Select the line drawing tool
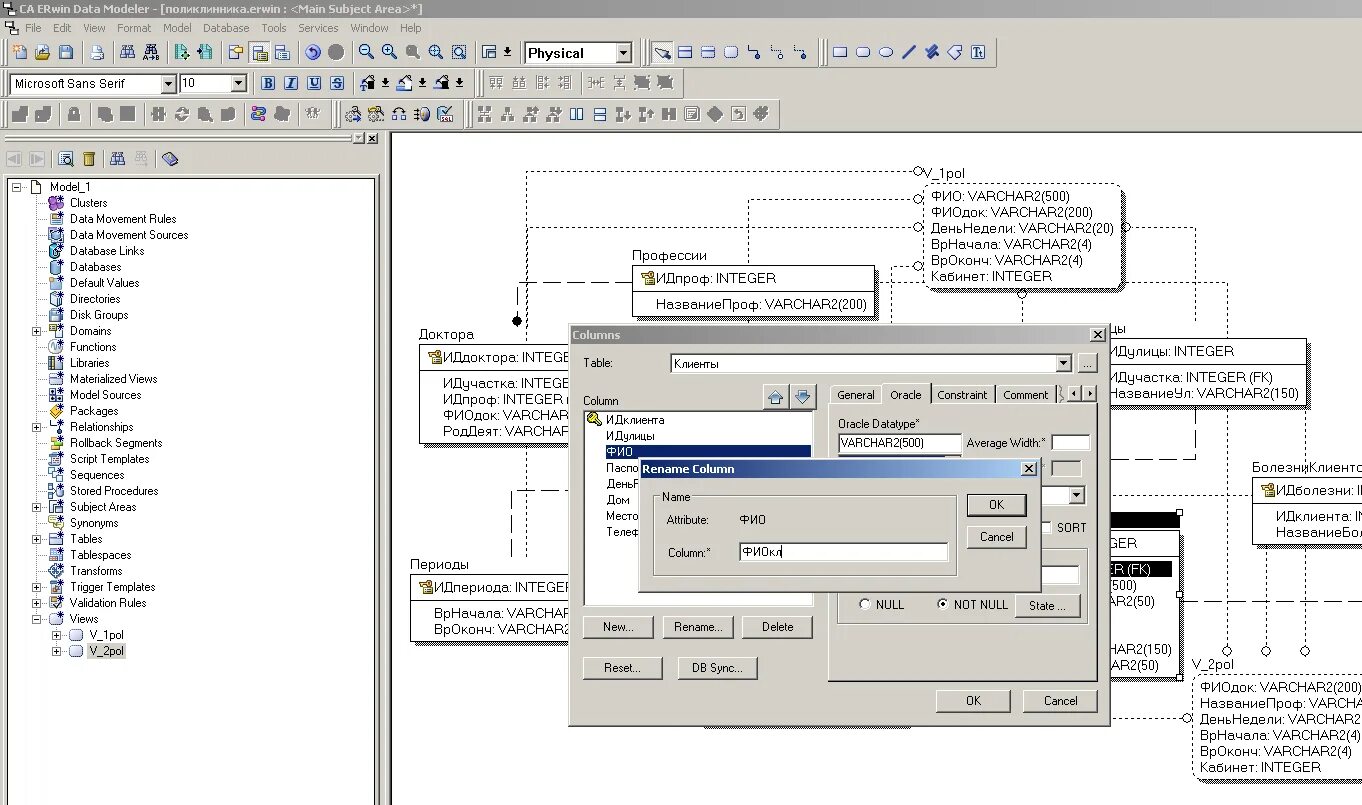The image size is (1362, 805). tap(909, 52)
